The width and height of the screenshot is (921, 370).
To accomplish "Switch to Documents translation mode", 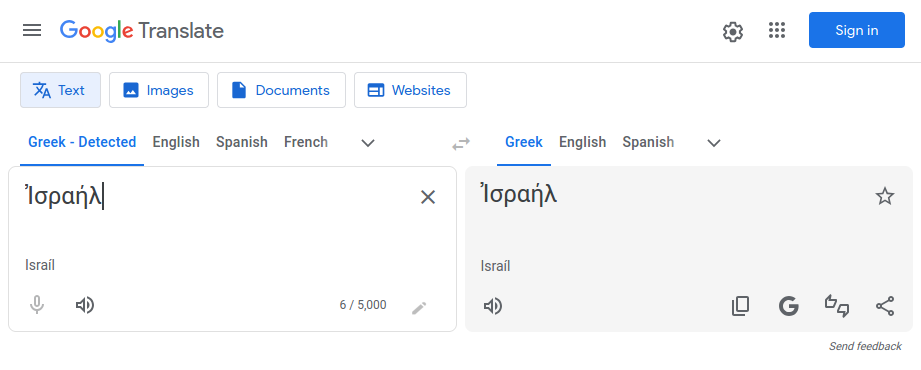I will pos(281,90).
